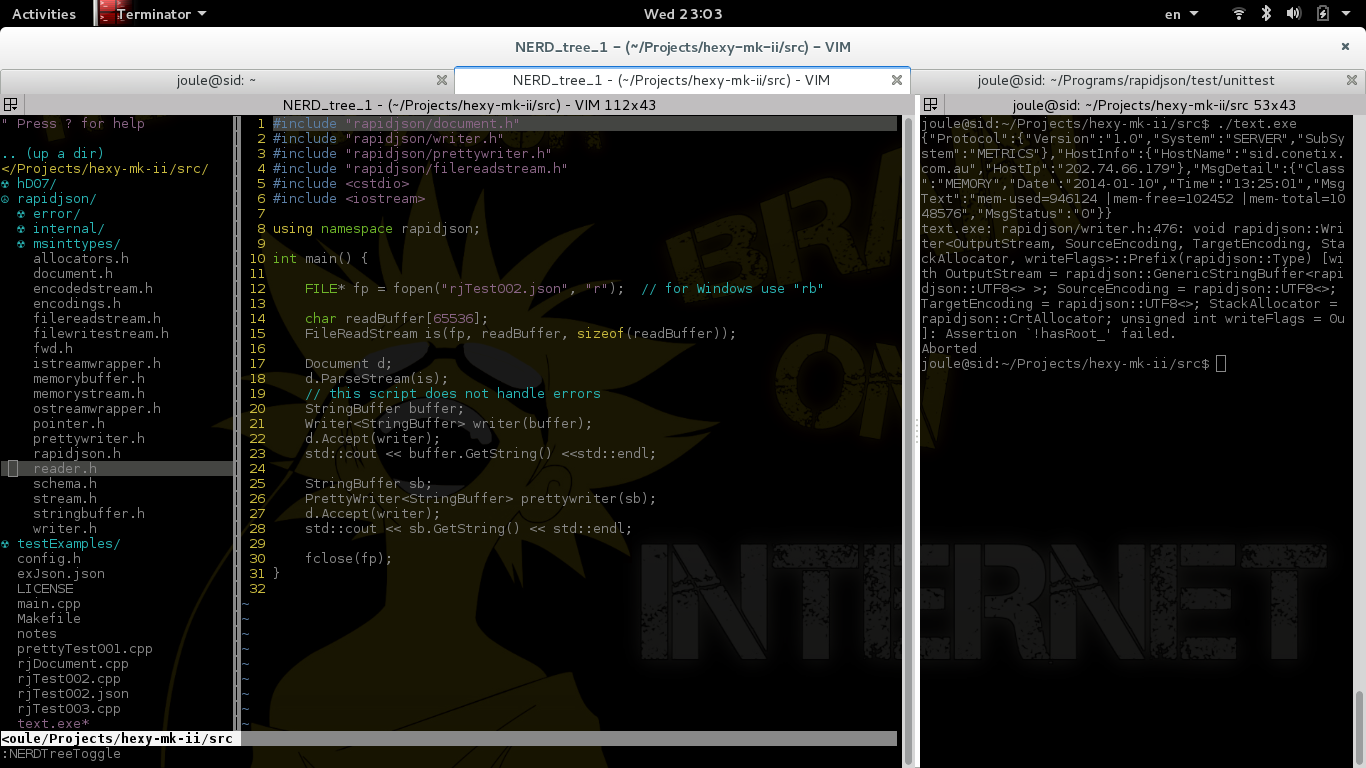Image resolution: width=1366 pixels, height=768 pixels.
Task: Open stringbuffer.h in the tree
Action: coord(89,513)
